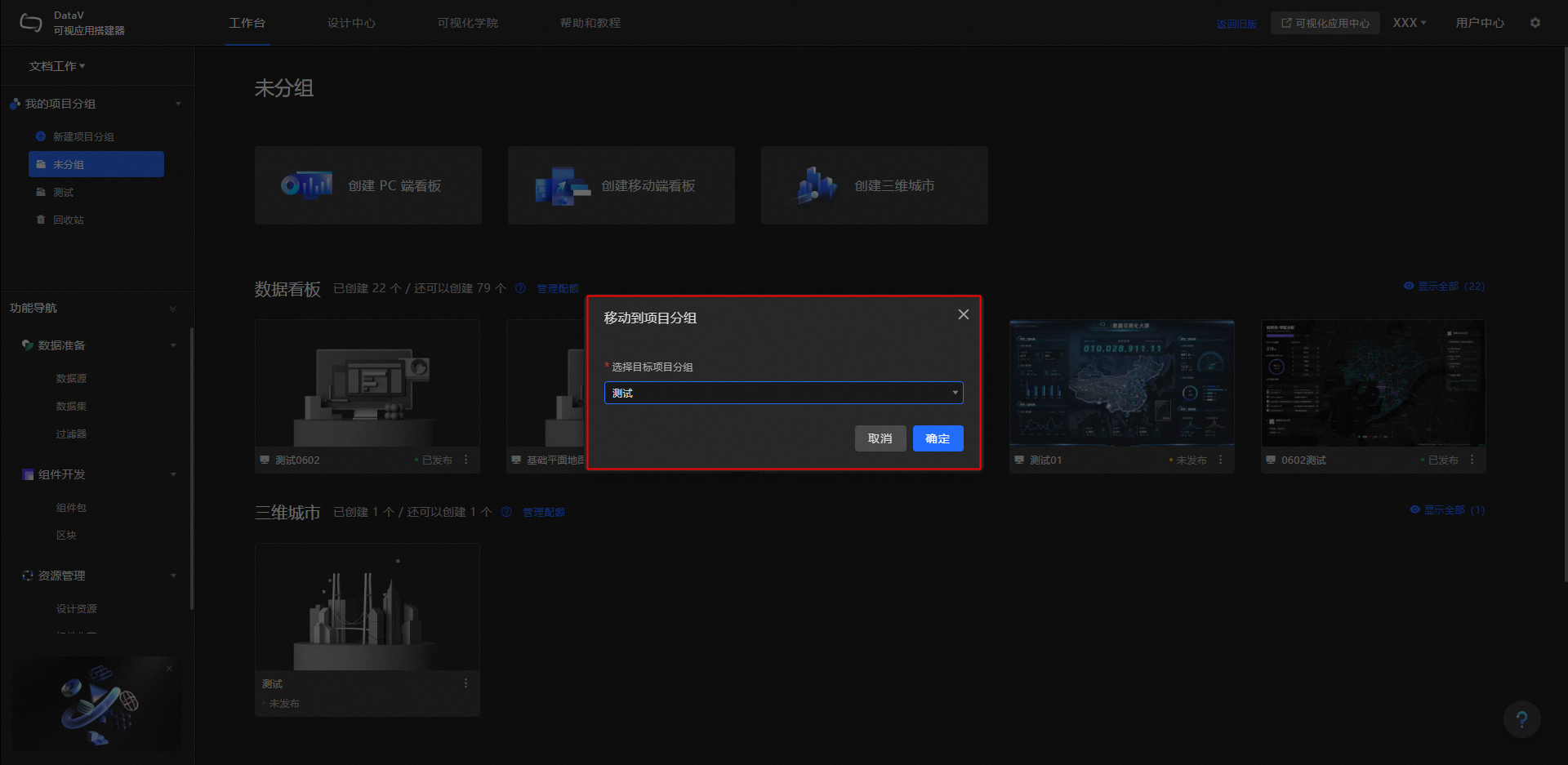Click the 创建 PC 端看板 chart icon
Image resolution: width=1568 pixels, height=765 pixels.
(307, 185)
